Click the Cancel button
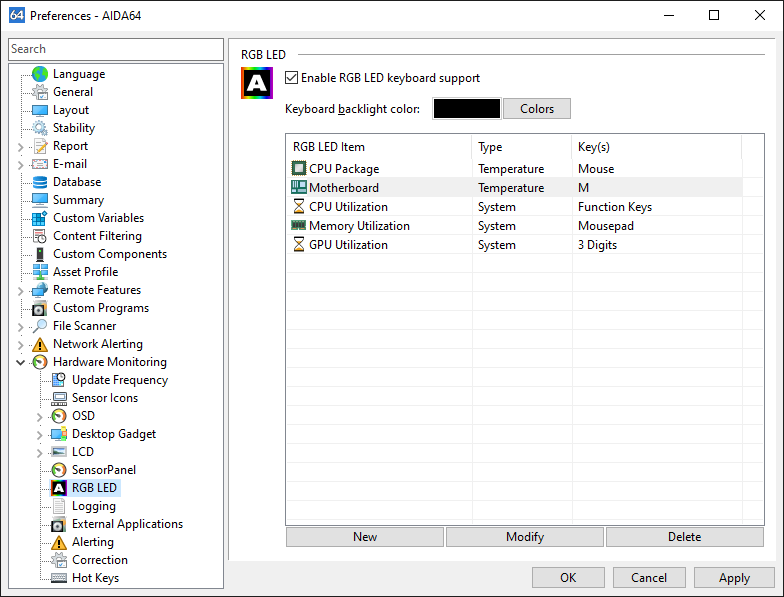Screen dimensions: 784x597 click(x=648, y=578)
